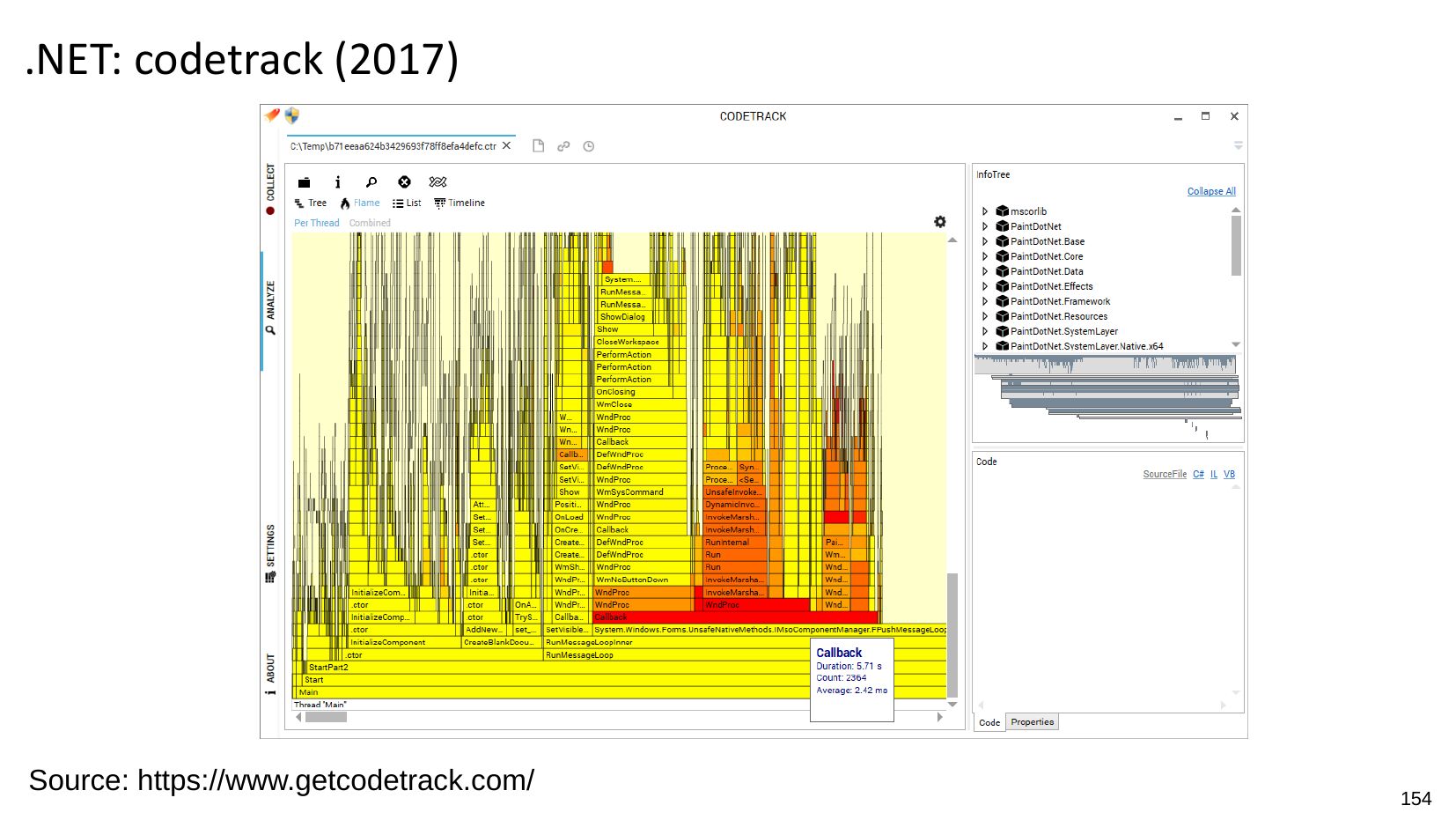
Task: Click the briefcase icon in the toolbar
Action: point(304,182)
